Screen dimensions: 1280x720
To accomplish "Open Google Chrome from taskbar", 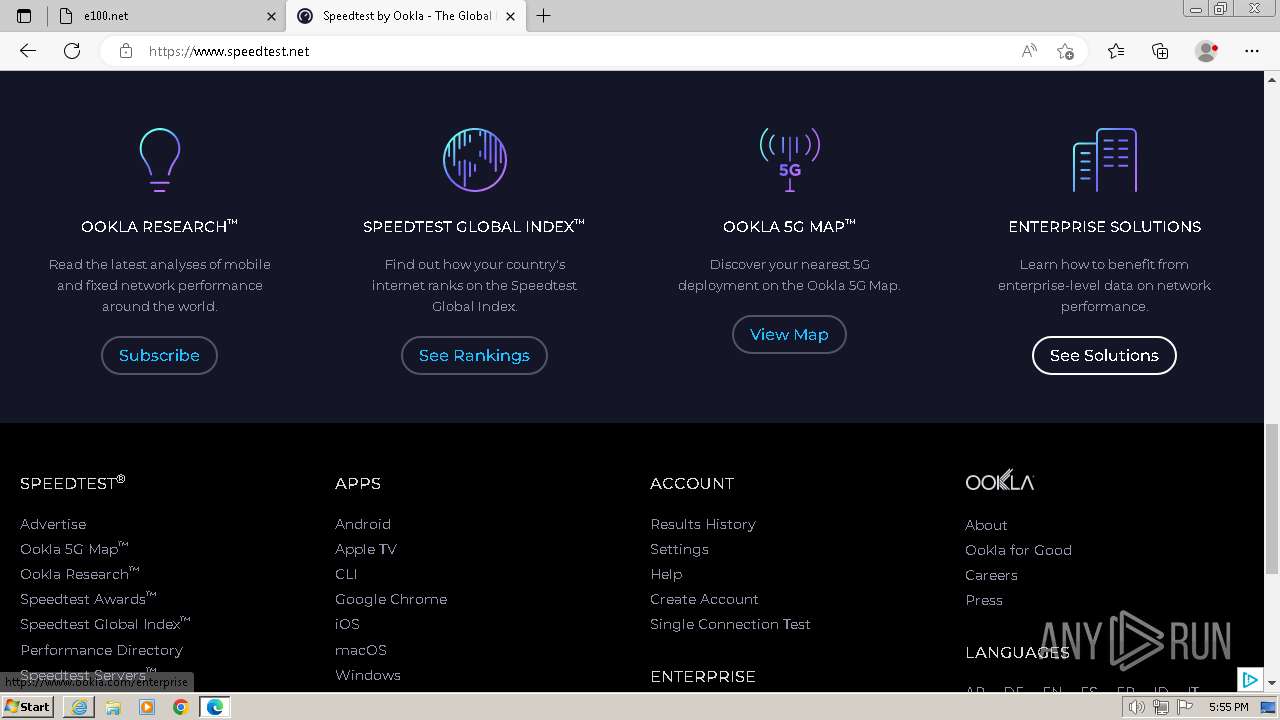I will [x=181, y=707].
